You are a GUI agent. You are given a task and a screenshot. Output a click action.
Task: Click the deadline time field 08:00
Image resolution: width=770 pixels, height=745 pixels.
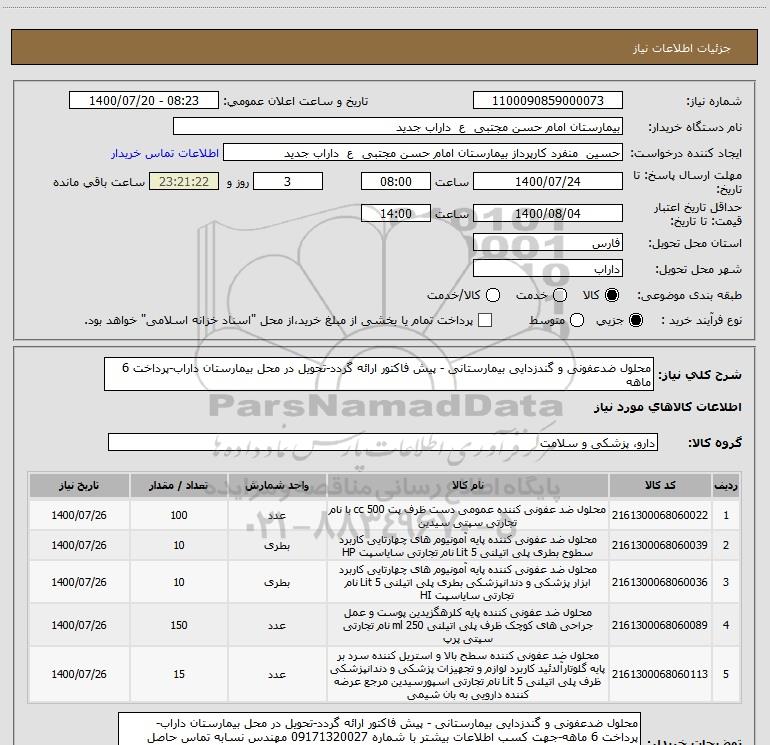pyautogui.click(x=396, y=182)
